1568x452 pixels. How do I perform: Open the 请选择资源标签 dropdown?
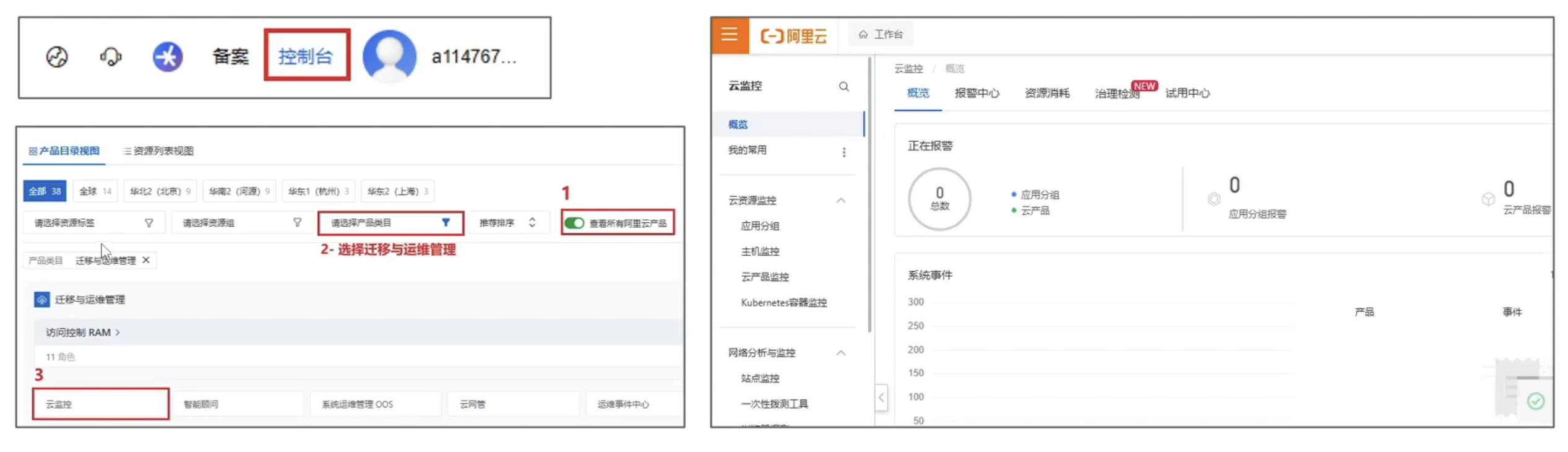94,223
